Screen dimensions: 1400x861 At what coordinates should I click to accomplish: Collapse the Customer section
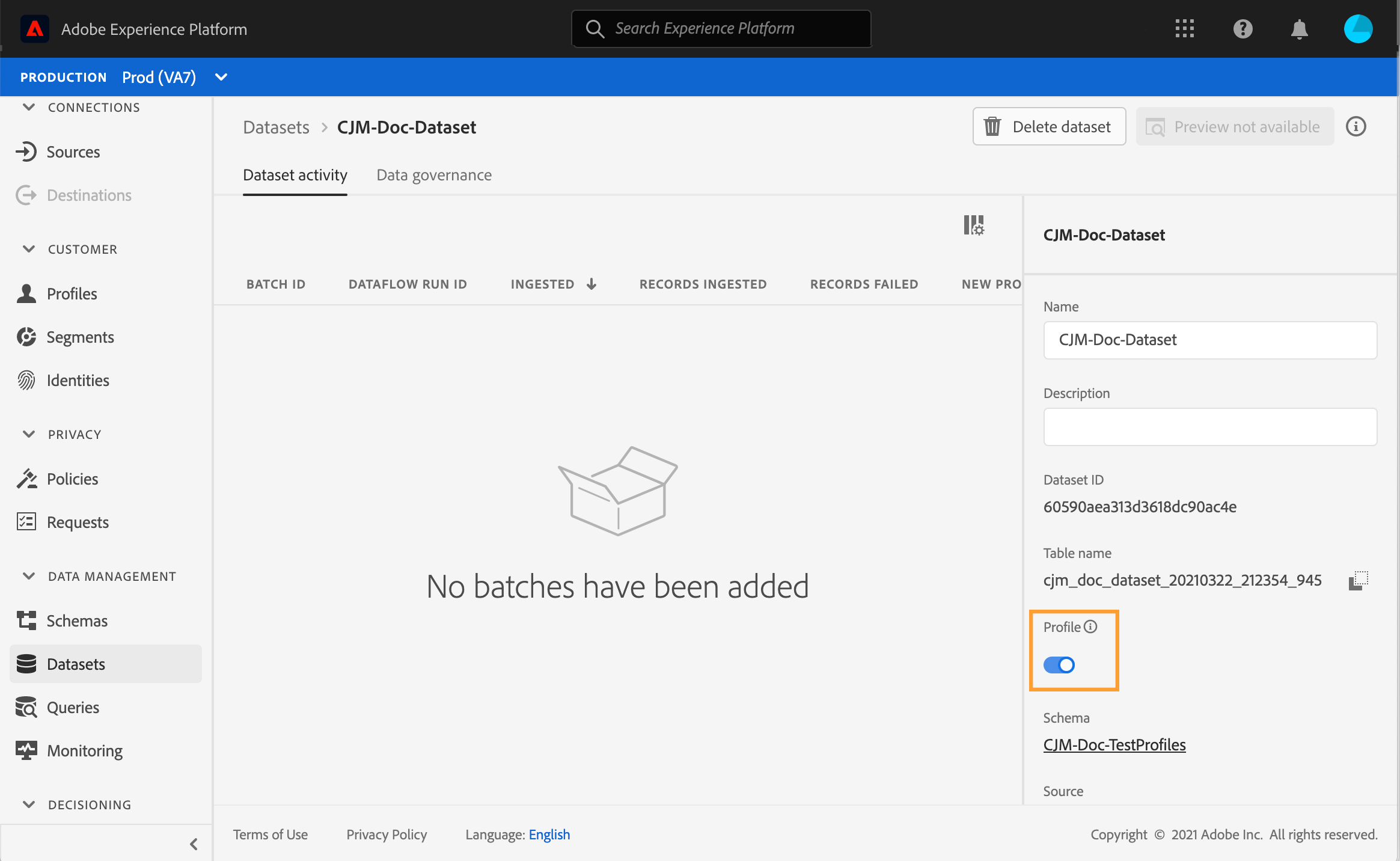[28, 249]
